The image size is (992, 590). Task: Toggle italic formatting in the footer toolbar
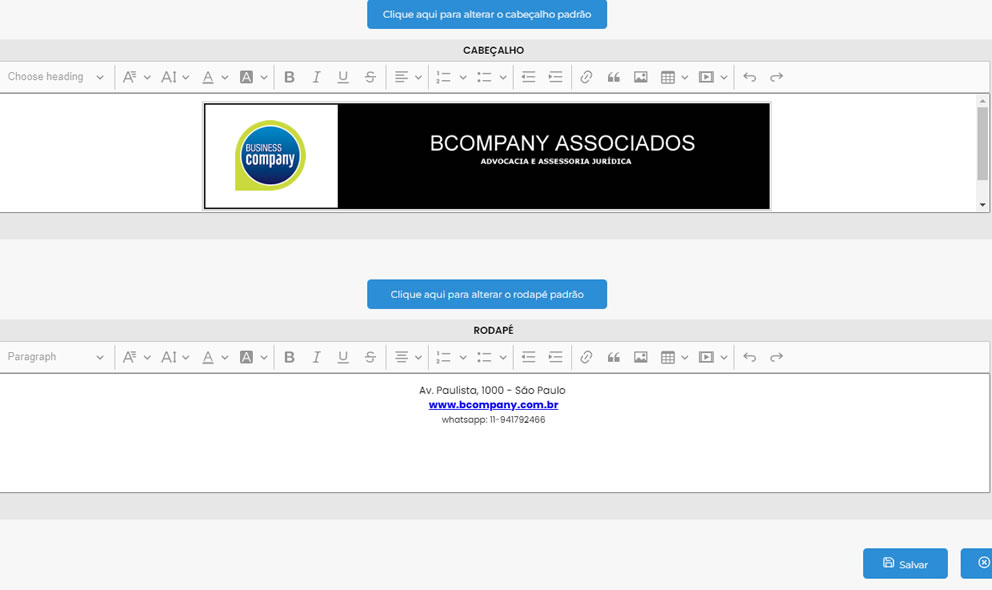coord(316,357)
